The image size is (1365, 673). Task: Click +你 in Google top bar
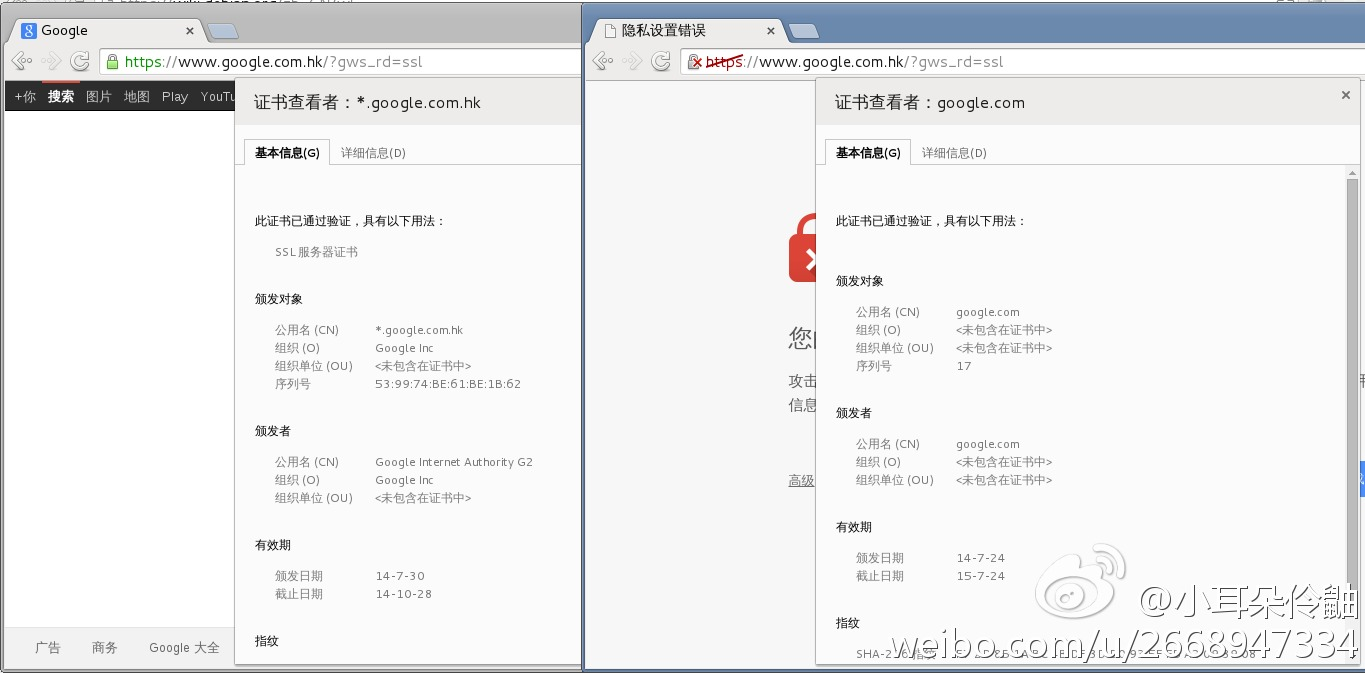click(25, 96)
